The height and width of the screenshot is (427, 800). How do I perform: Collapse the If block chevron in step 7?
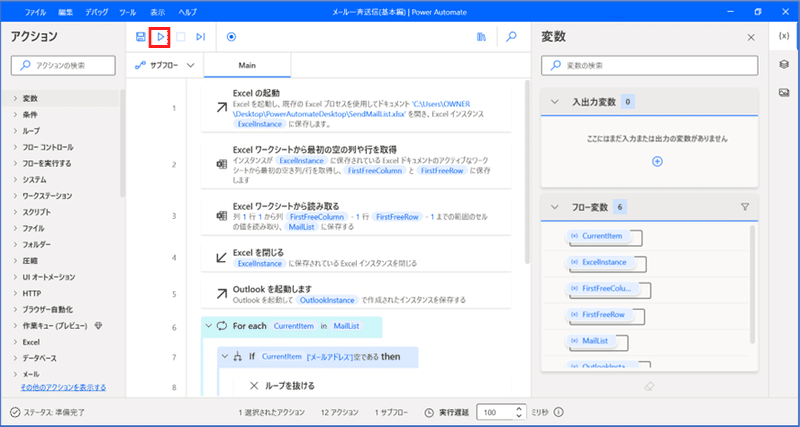[x=224, y=357]
